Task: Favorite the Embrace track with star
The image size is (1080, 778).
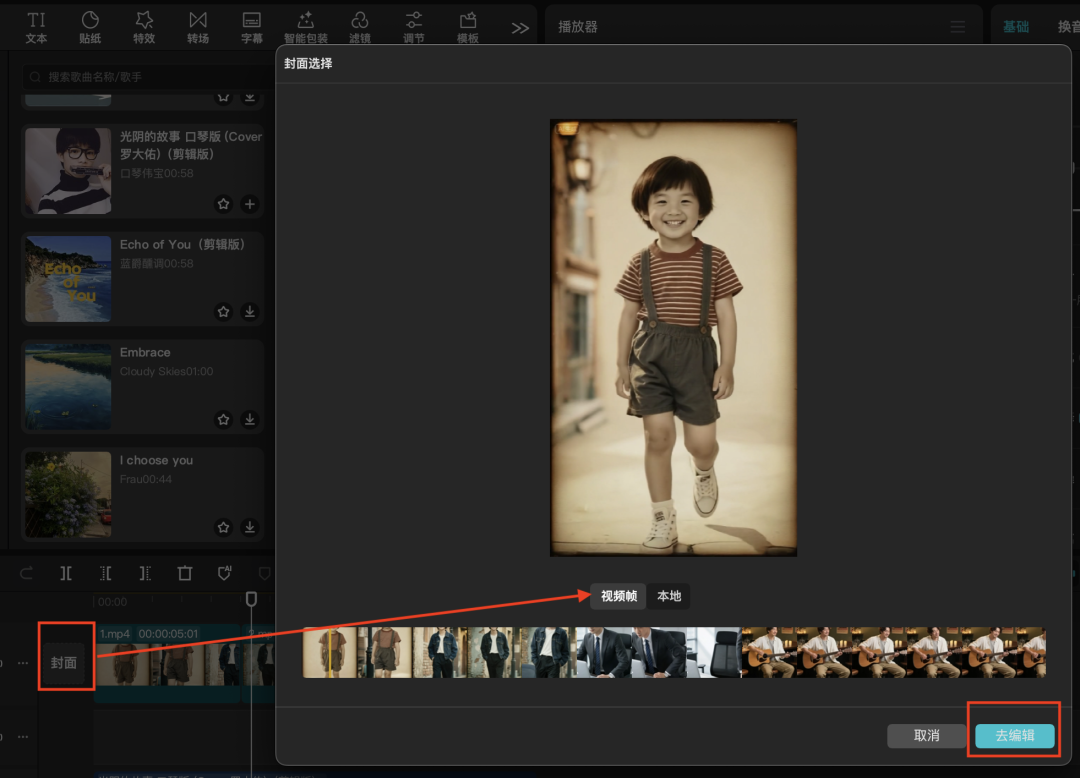Action: pyautogui.click(x=223, y=419)
